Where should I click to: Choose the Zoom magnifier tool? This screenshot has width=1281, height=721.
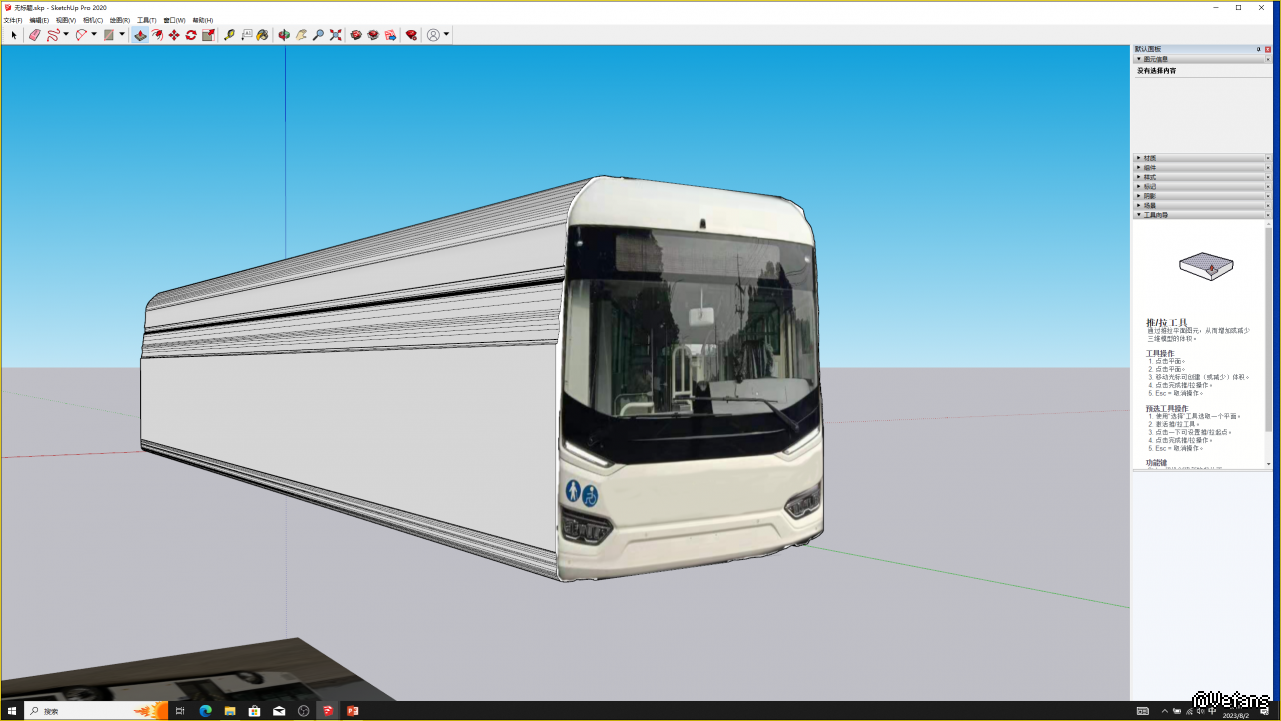318,35
